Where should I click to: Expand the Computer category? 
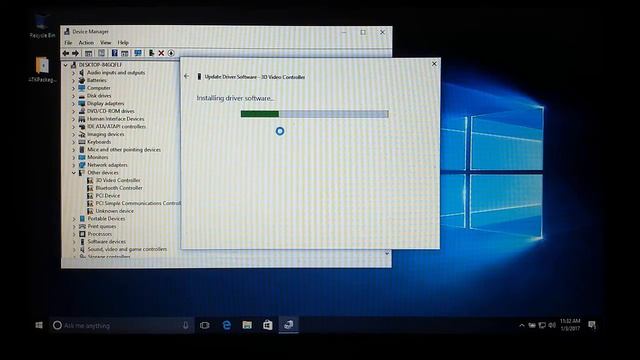click(x=74, y=88)
